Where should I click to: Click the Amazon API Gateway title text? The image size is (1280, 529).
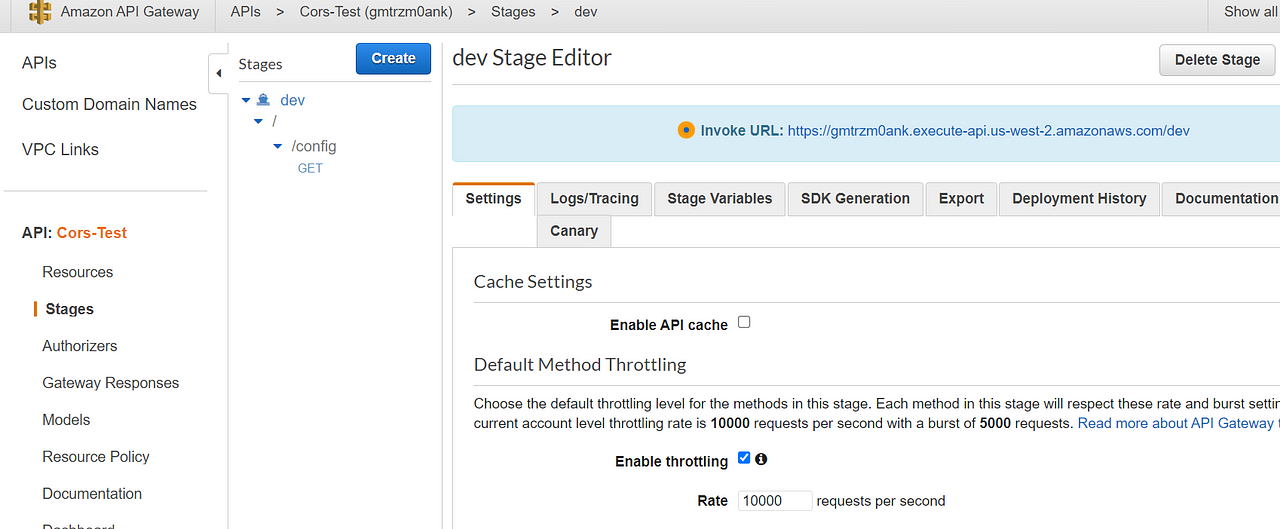pos(130,12)
